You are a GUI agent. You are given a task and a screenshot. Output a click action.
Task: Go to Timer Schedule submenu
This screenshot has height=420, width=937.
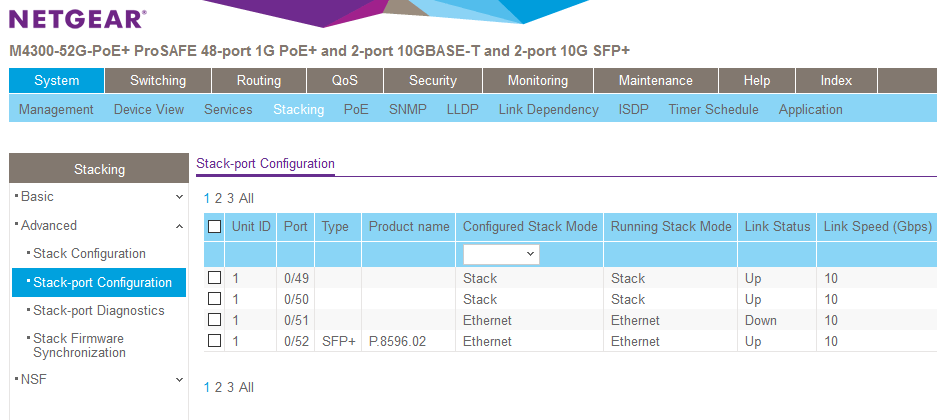coord(714,109)
